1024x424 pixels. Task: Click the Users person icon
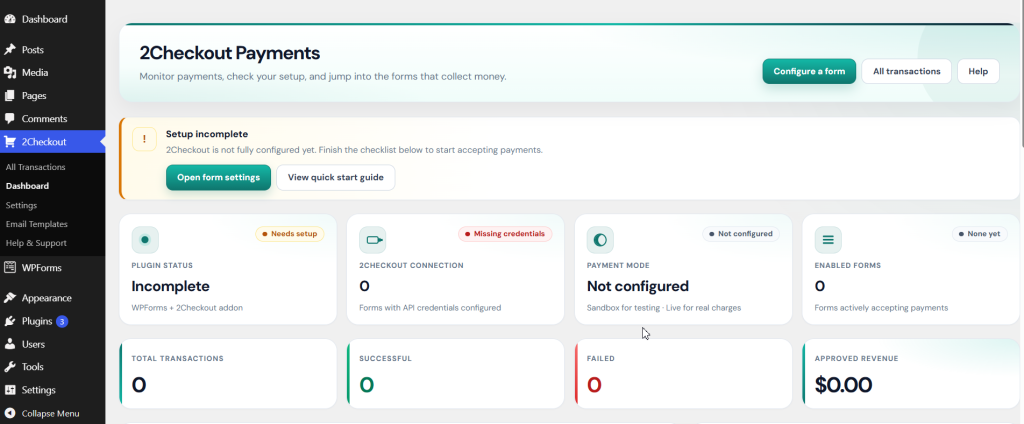click(x=10, y=344)
